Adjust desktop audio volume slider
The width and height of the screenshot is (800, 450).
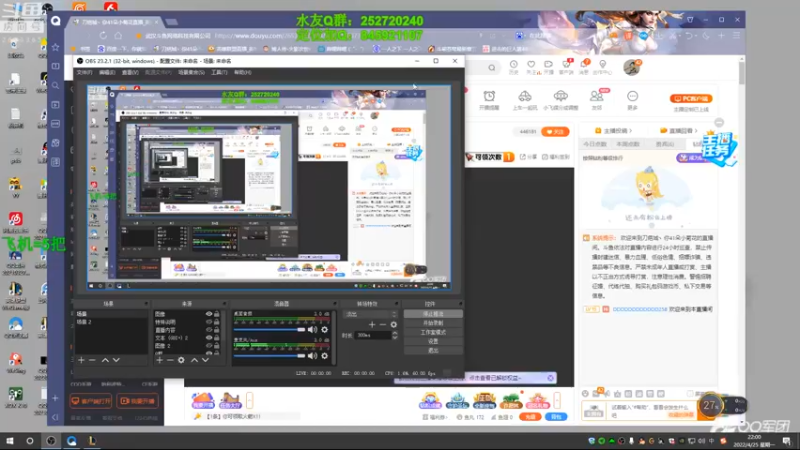269,330
